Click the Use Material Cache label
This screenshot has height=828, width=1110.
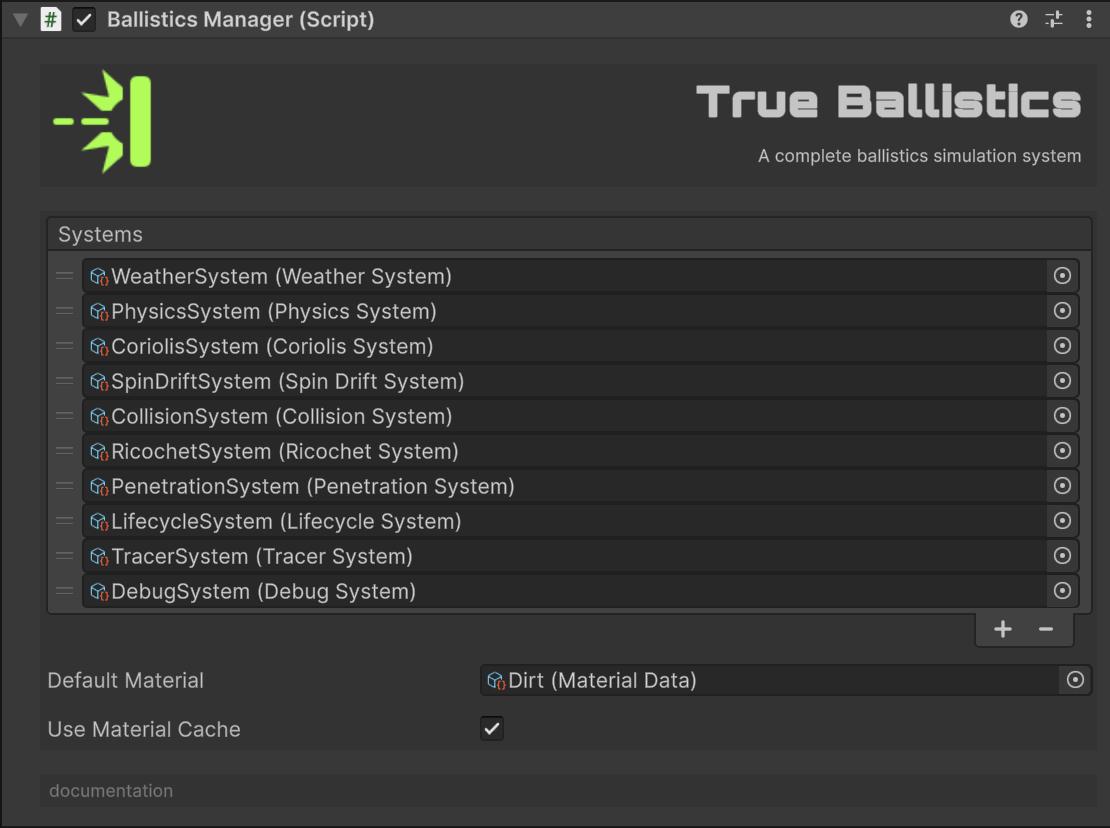tap(144, 730)
